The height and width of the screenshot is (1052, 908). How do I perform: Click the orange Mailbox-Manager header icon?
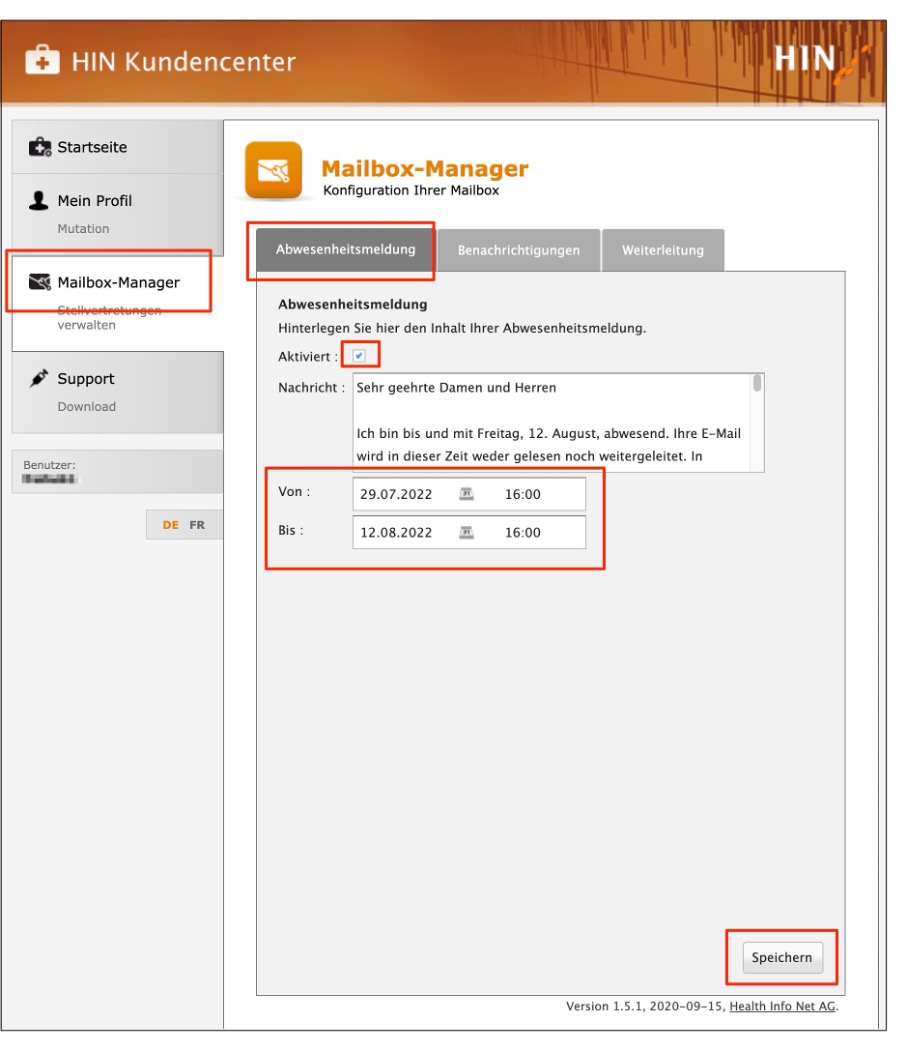[x=273, y=171]
